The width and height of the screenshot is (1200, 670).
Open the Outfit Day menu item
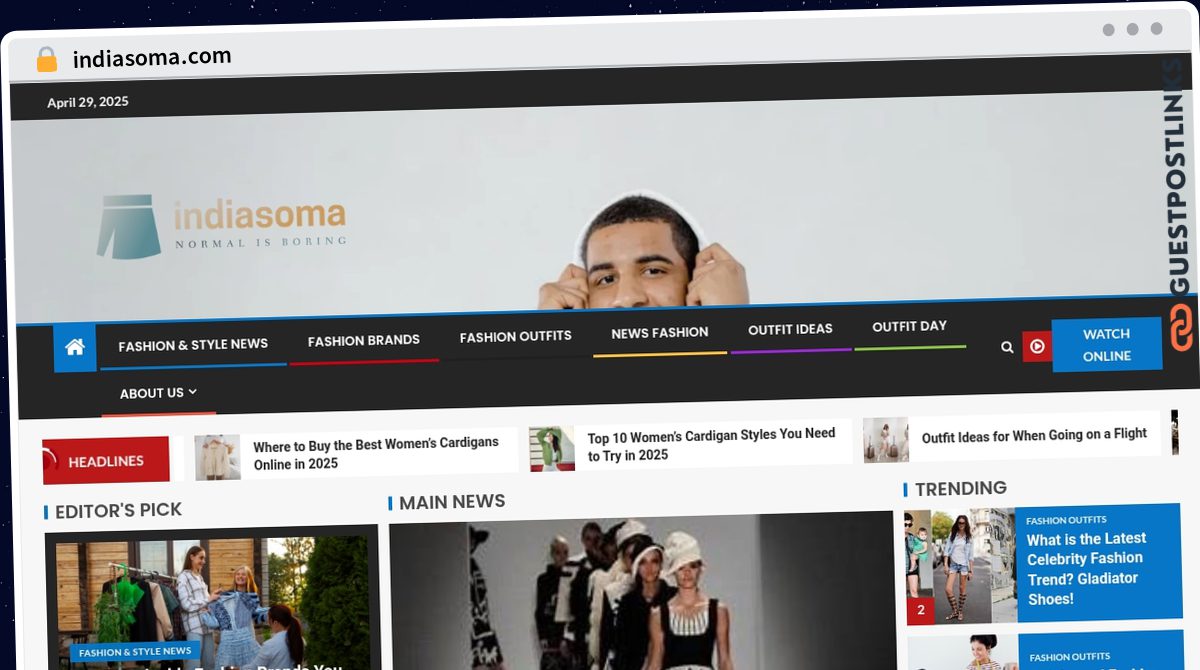coord(909,326)
